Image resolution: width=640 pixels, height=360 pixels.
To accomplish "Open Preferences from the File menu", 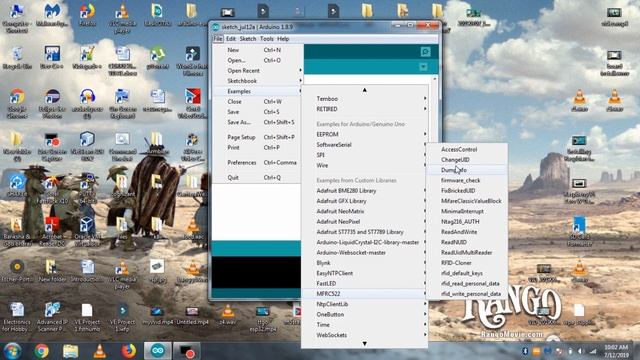I will (x=258, y=162).
